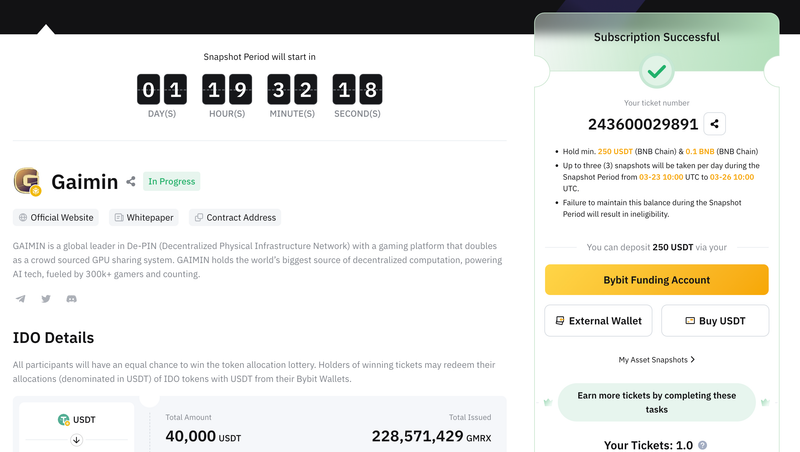Screen dimensions: 800x452
Task: Click the In Progress status badge
Action: 171,182
